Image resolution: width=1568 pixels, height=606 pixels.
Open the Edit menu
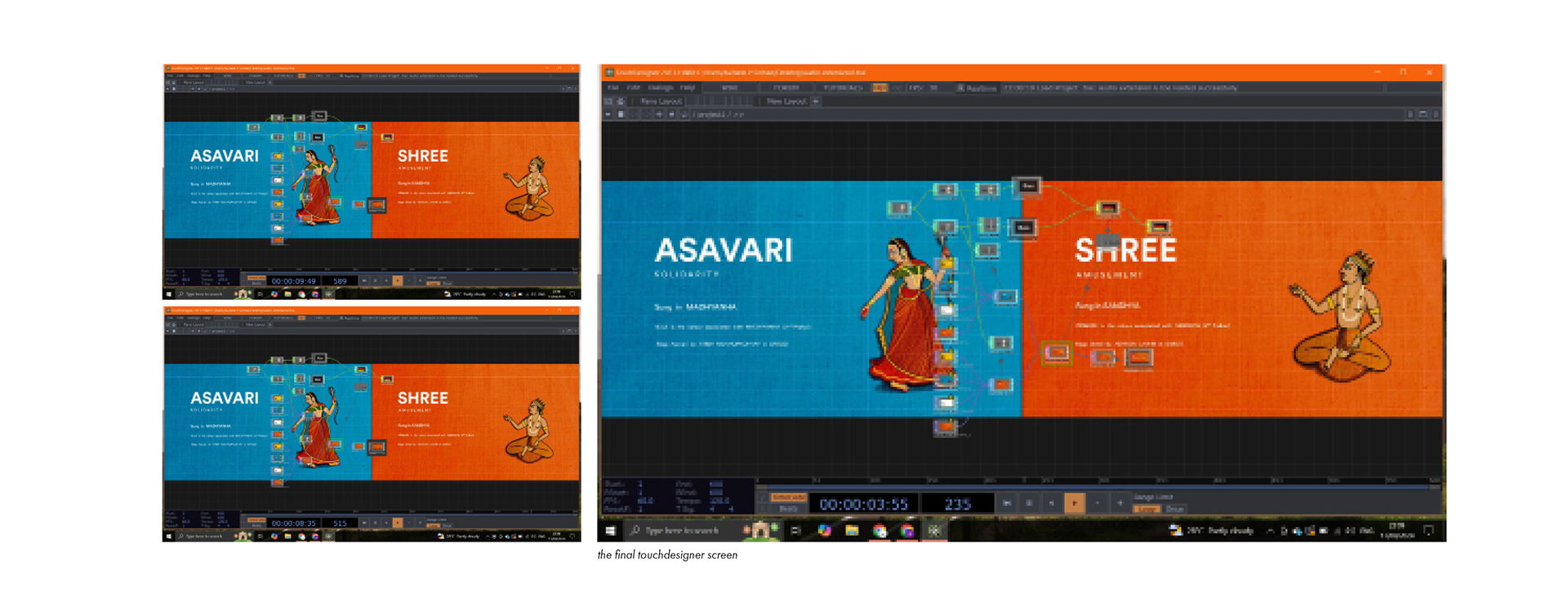pyautogui.click(x=633, y=87)
